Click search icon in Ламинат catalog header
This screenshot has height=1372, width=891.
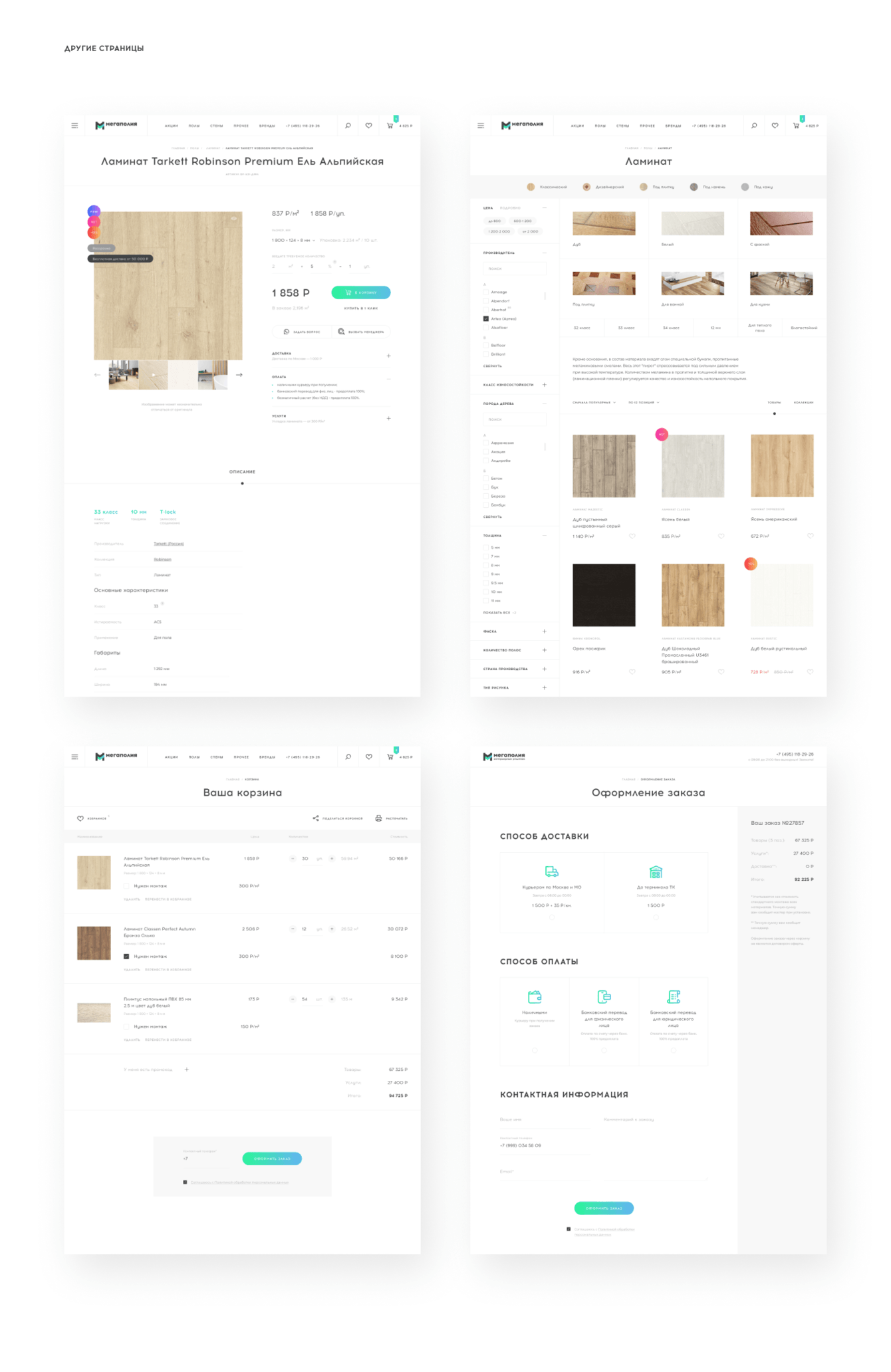pos(754,125)
